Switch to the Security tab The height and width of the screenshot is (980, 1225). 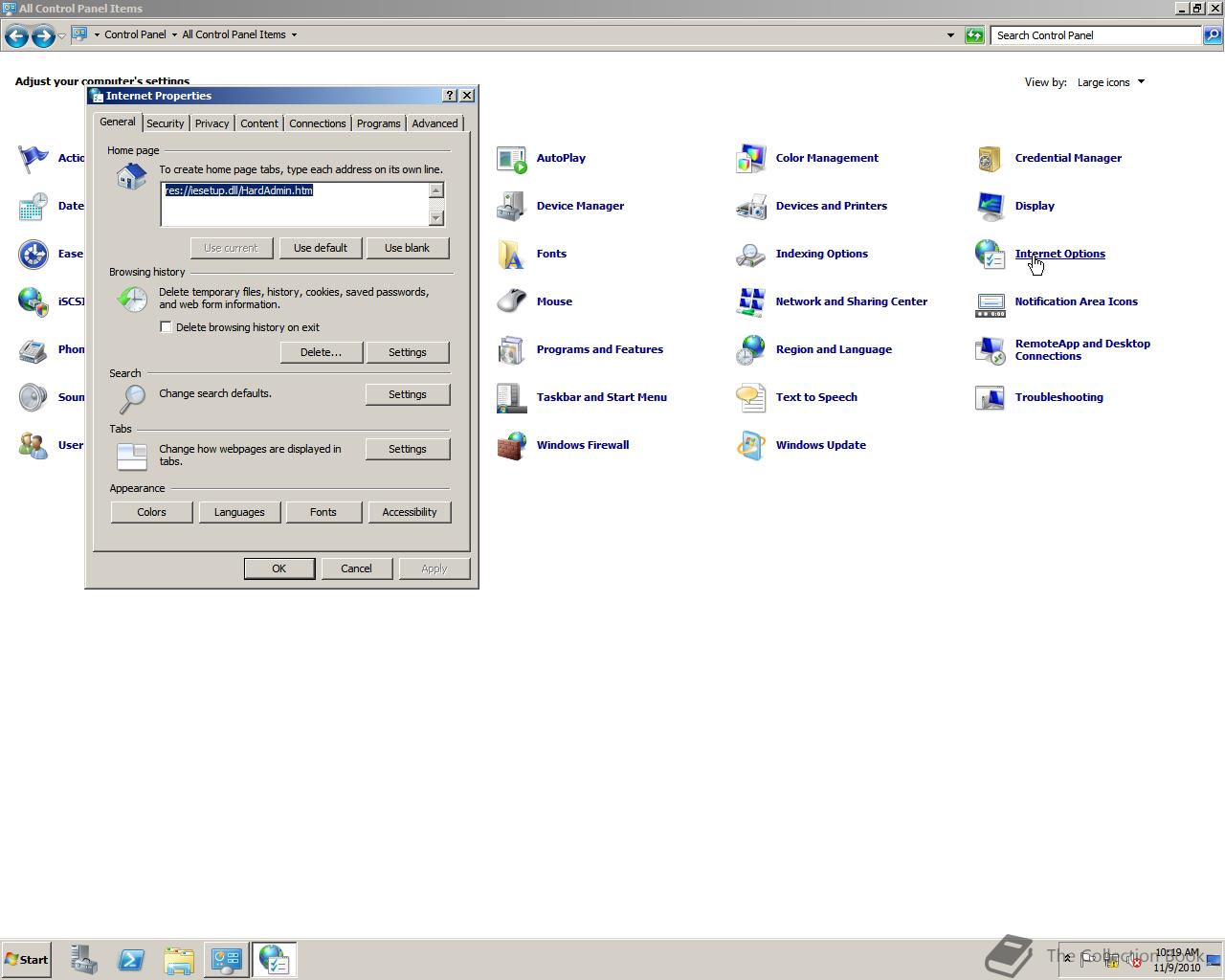pyautogui.click(x=165, y=123)
